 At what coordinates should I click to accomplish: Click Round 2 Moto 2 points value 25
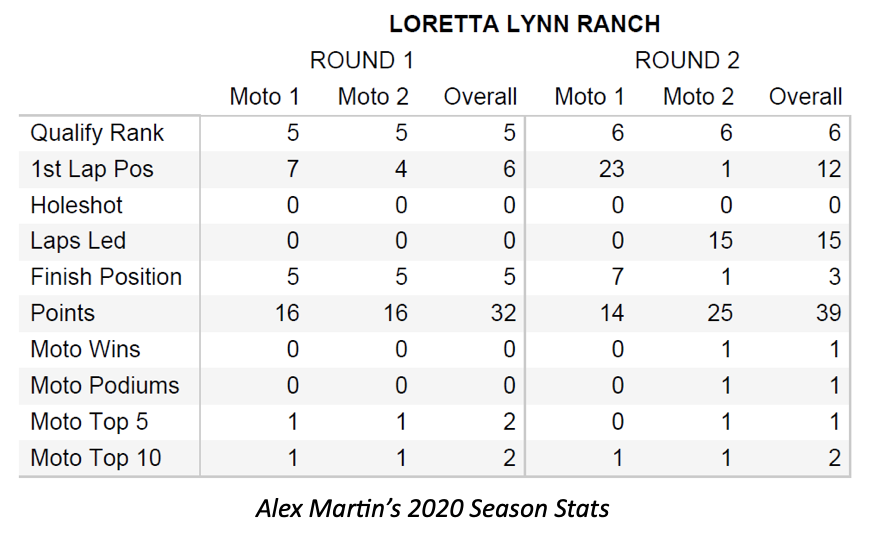(719, 313)
